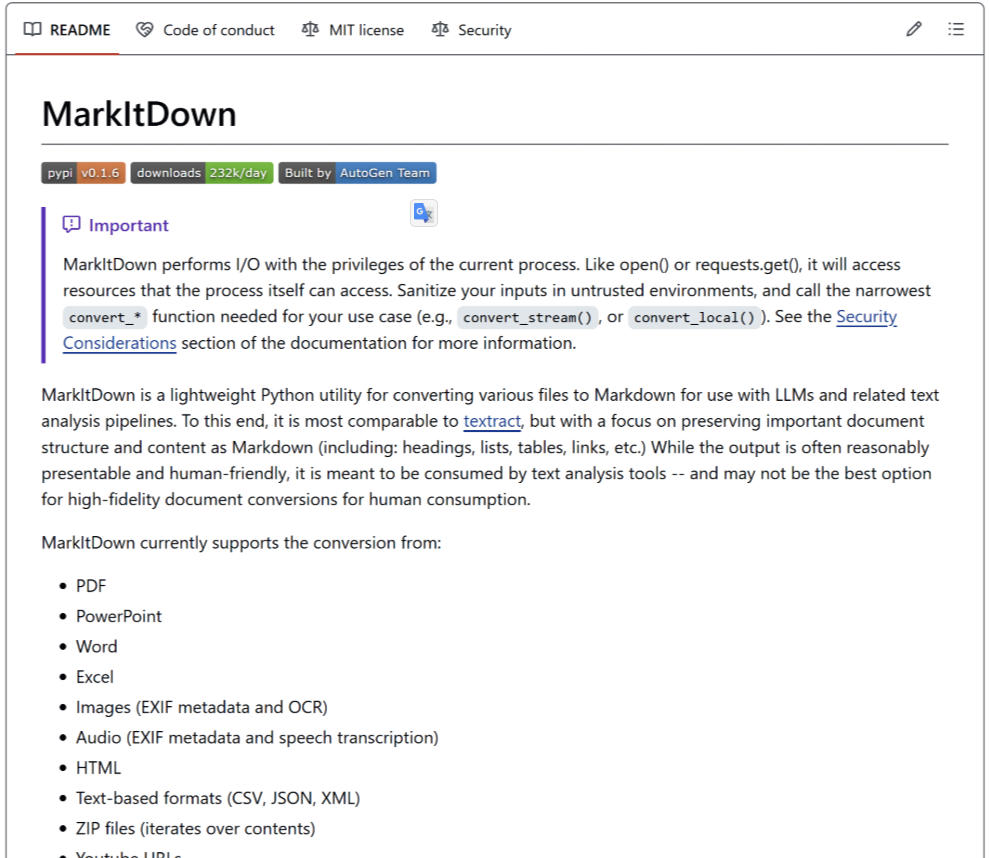Click the MarkItDown heading

[139, 114]
